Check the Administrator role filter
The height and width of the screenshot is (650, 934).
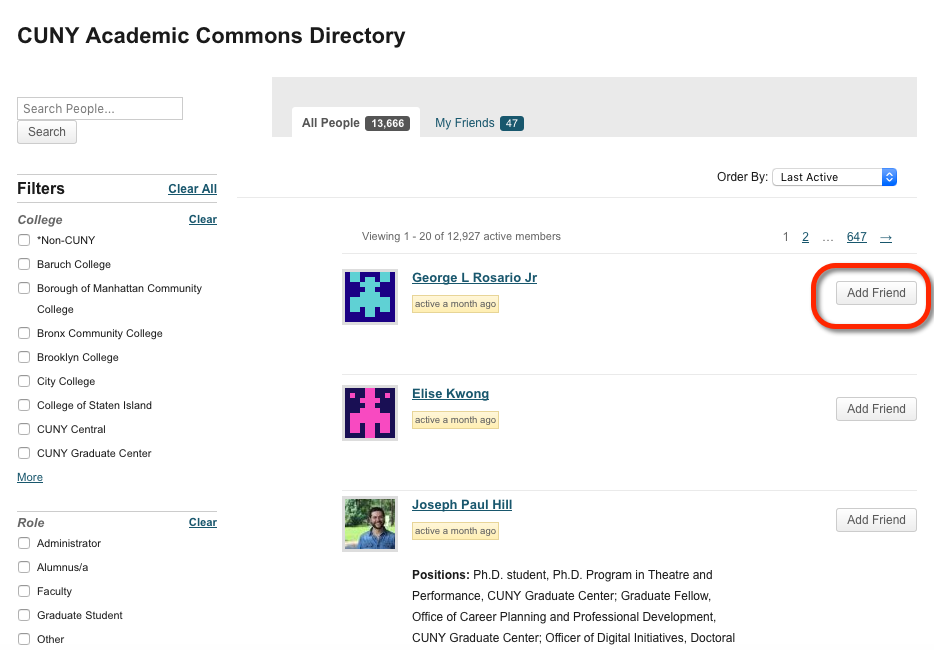(24, 543)
